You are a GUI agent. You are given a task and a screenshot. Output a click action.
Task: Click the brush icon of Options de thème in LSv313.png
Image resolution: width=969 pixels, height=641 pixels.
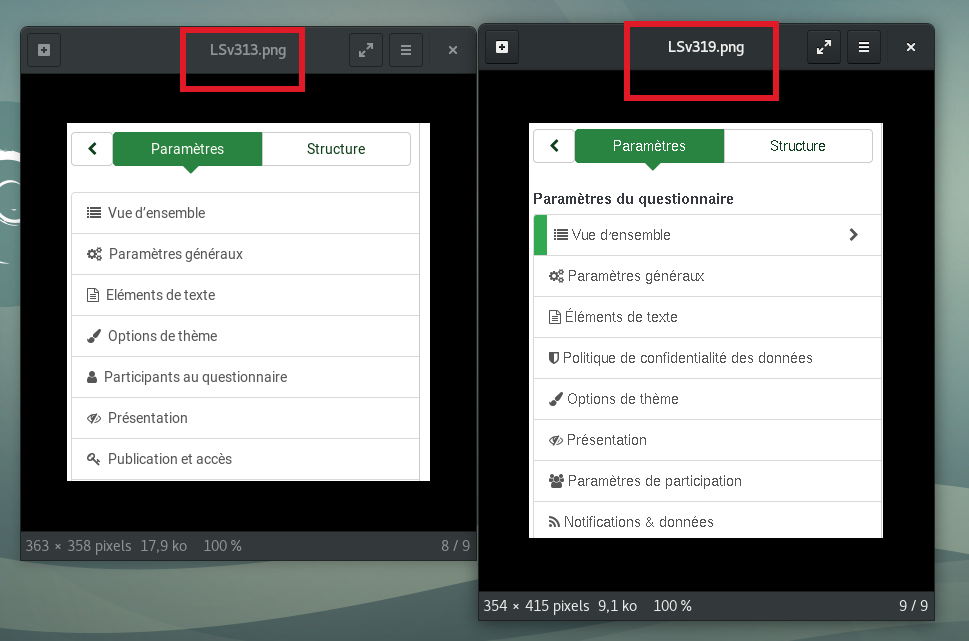(x=93, y=336)
